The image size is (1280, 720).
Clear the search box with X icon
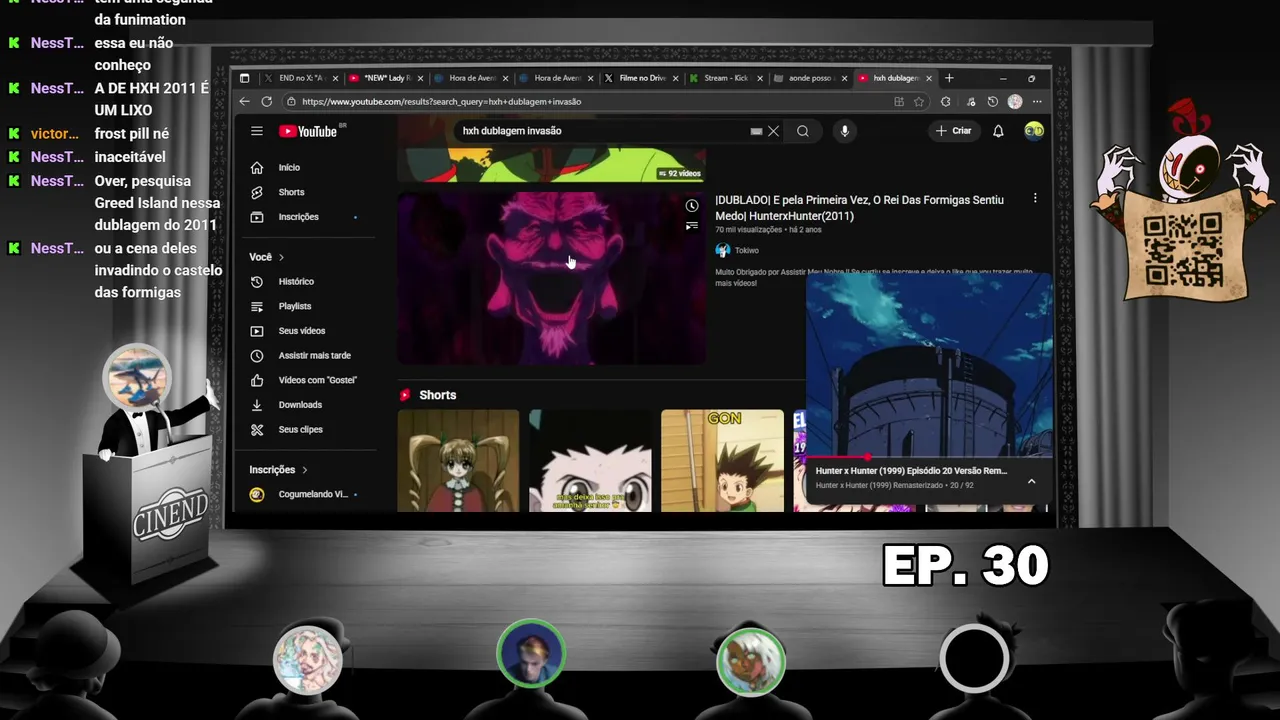coord(773,131)
